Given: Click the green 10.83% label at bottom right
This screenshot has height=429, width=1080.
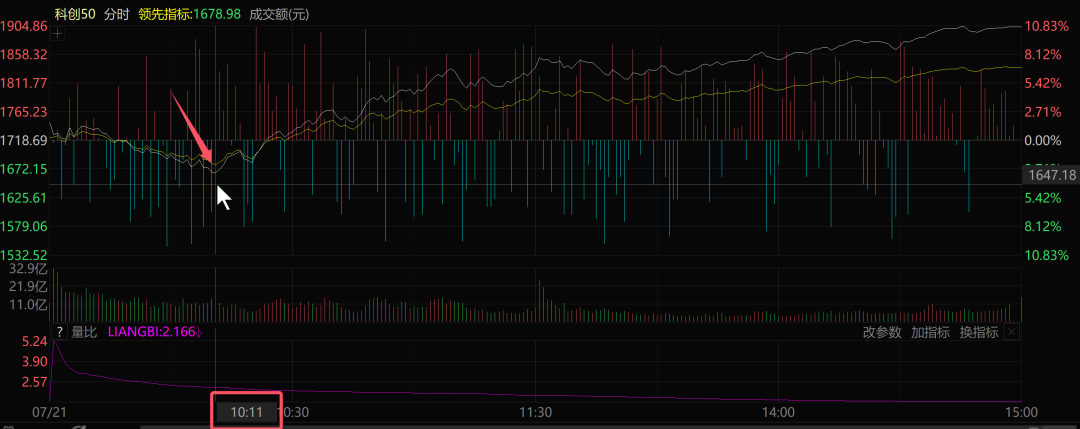Looking at the screenshot, I should 1047,255.
